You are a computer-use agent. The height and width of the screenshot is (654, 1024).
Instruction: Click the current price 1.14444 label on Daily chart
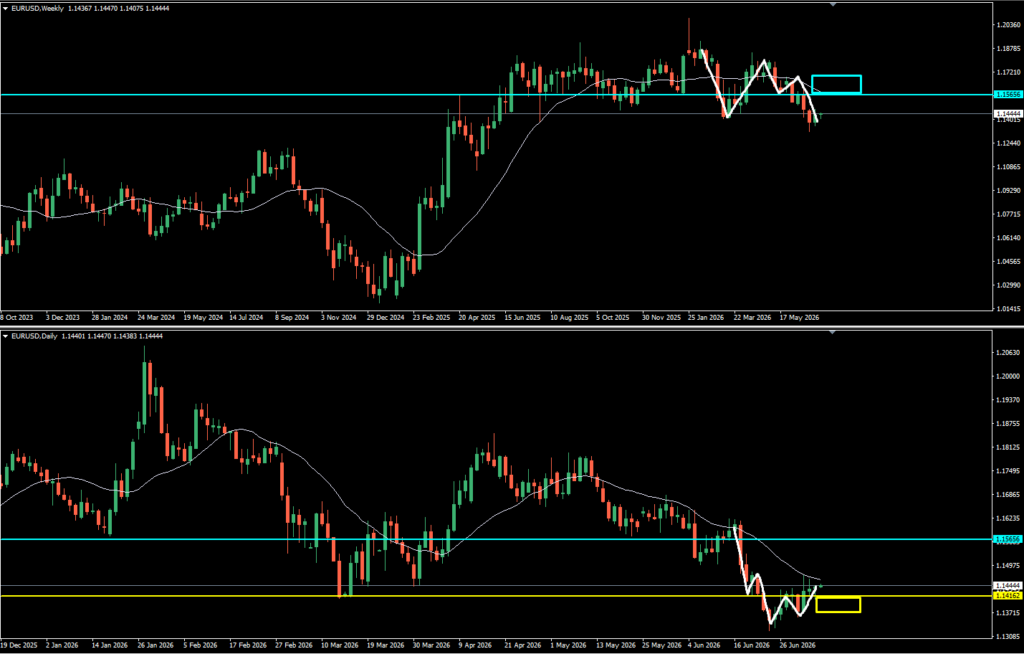(1008, 585)
